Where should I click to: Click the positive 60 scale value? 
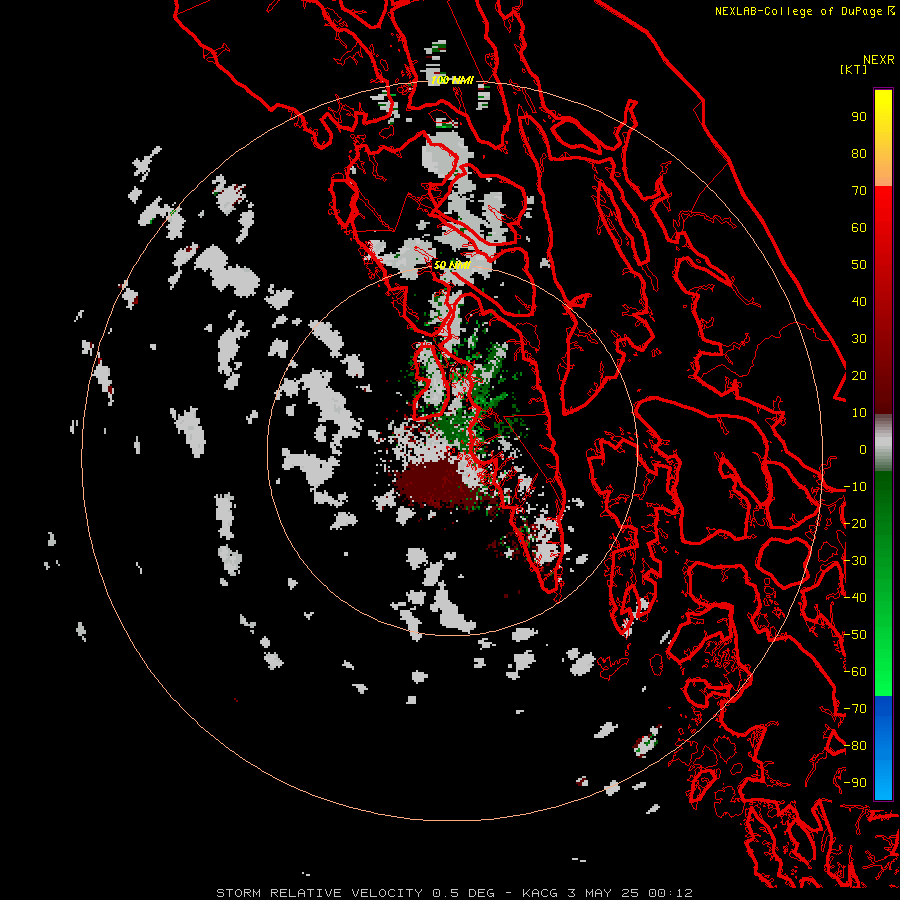click(859, 227)
